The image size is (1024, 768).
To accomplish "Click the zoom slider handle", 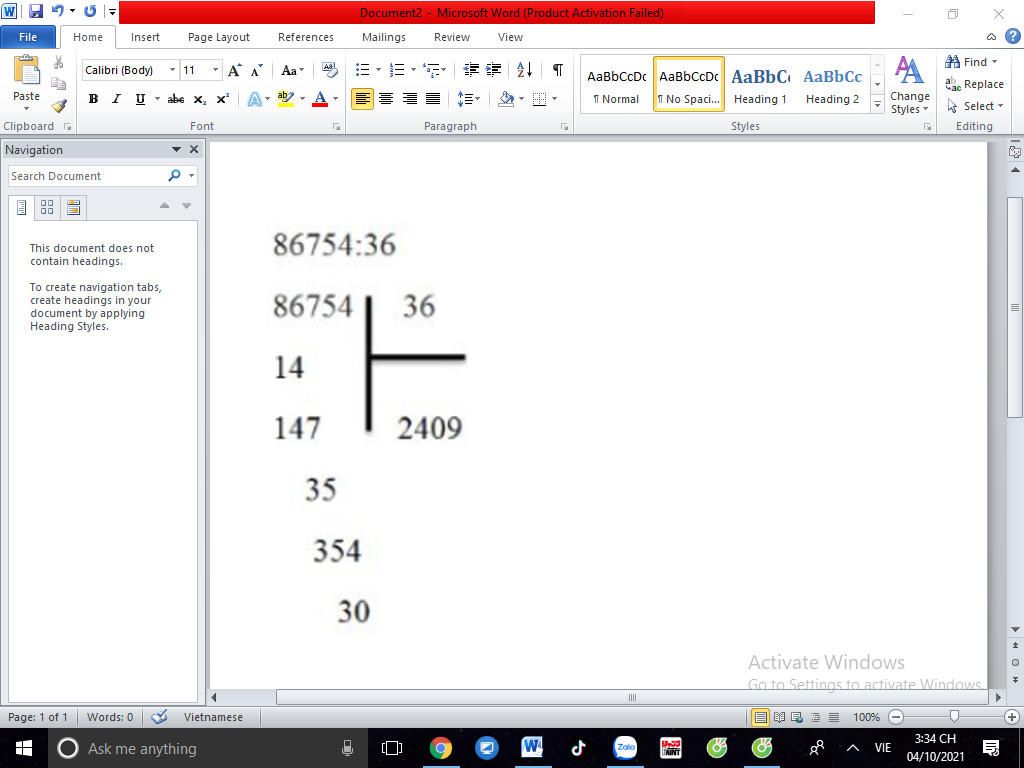I will (x=954, y=717).
